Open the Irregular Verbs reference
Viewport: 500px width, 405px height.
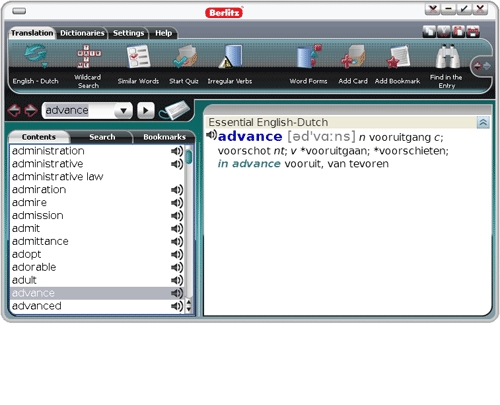click(230, 56)
